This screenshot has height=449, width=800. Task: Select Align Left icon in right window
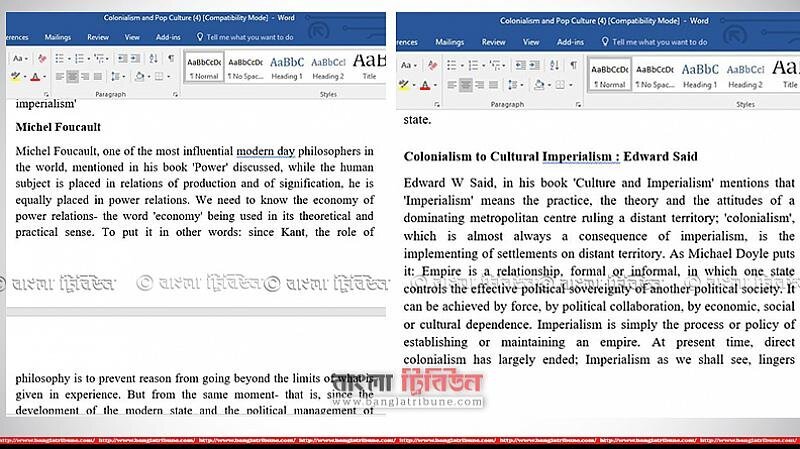coord(452,85)
